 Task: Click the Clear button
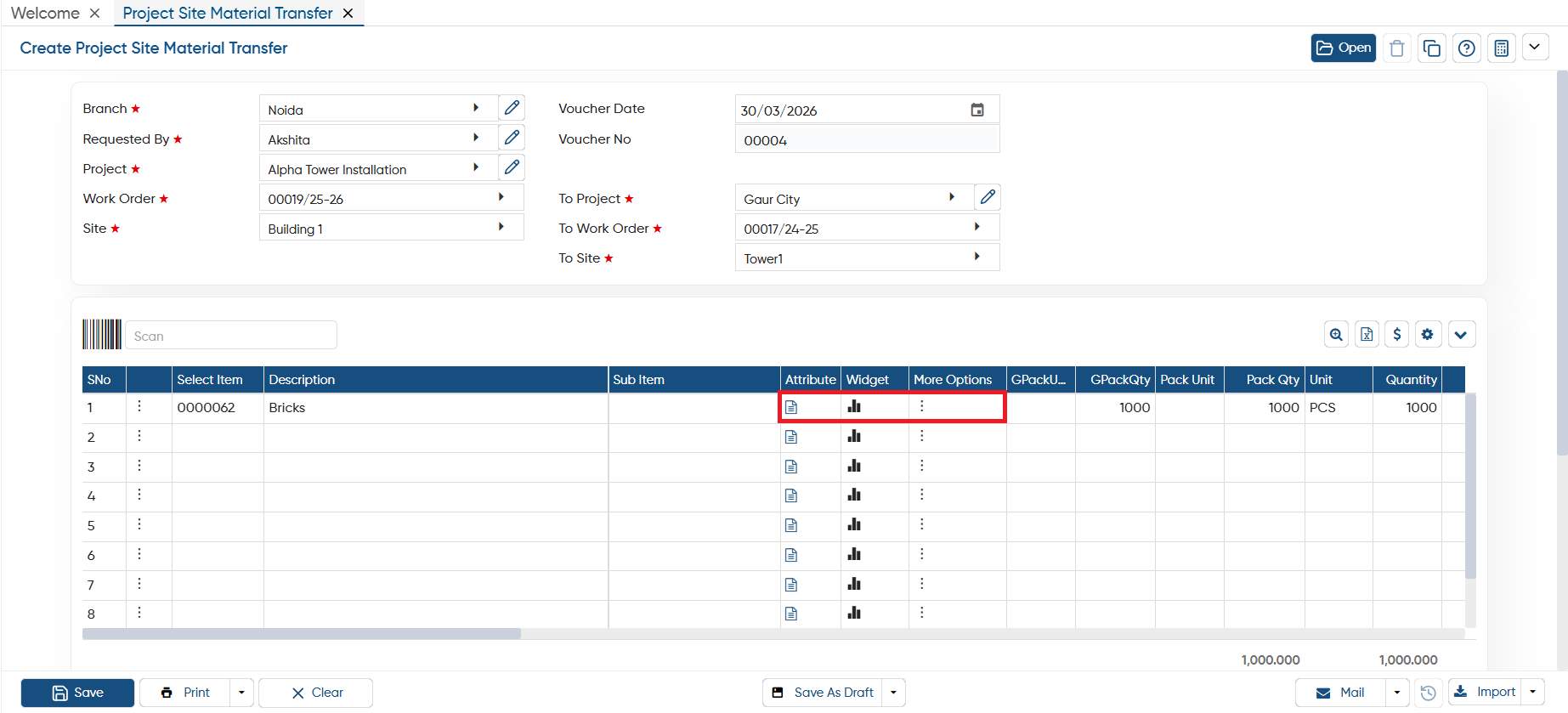coord(315,693)
